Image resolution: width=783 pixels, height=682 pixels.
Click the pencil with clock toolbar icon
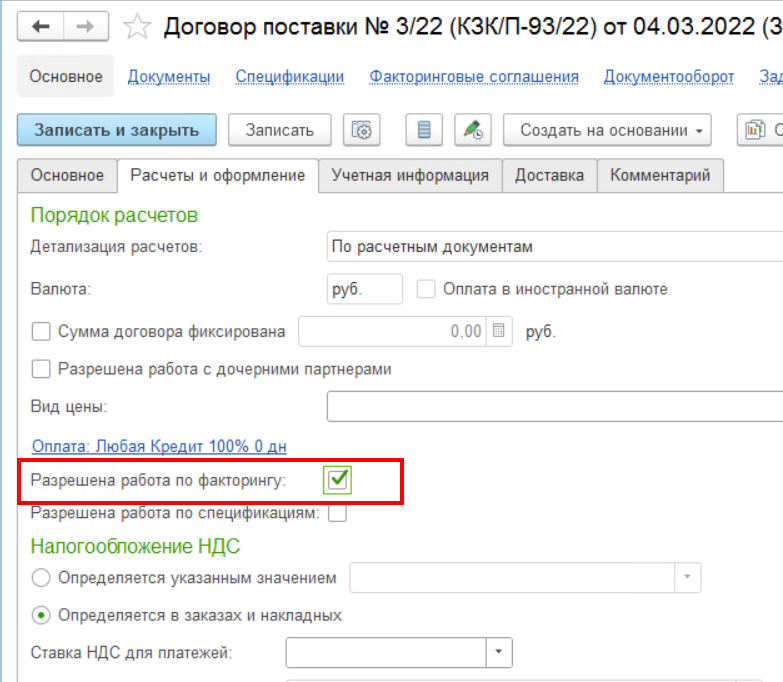[473, 130]
